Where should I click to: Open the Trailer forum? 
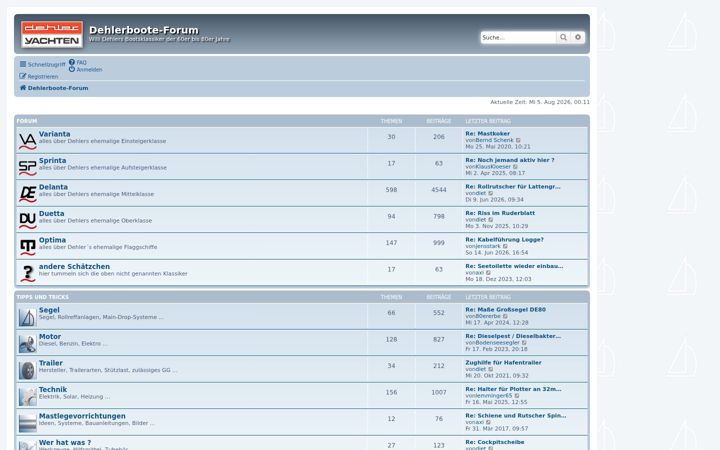51,363
